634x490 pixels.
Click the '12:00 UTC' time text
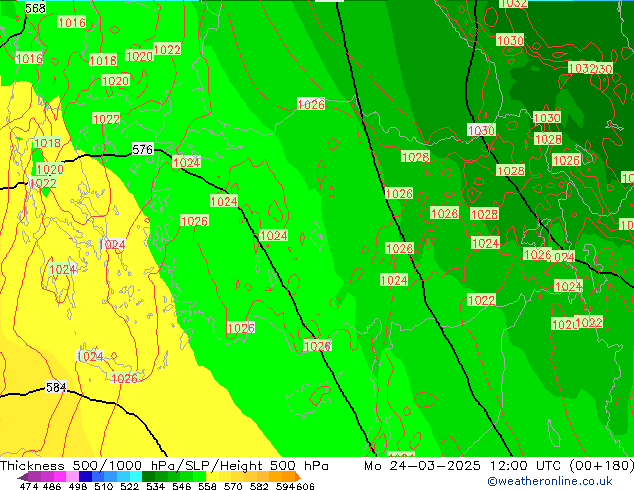pyautogui.click(x=528, y=465)
